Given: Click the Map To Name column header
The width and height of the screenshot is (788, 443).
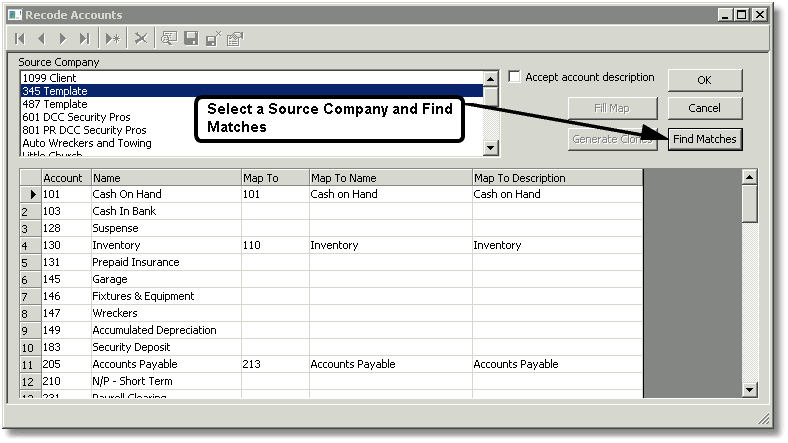Looking at the screenshot, I should (x=391, y=178).
